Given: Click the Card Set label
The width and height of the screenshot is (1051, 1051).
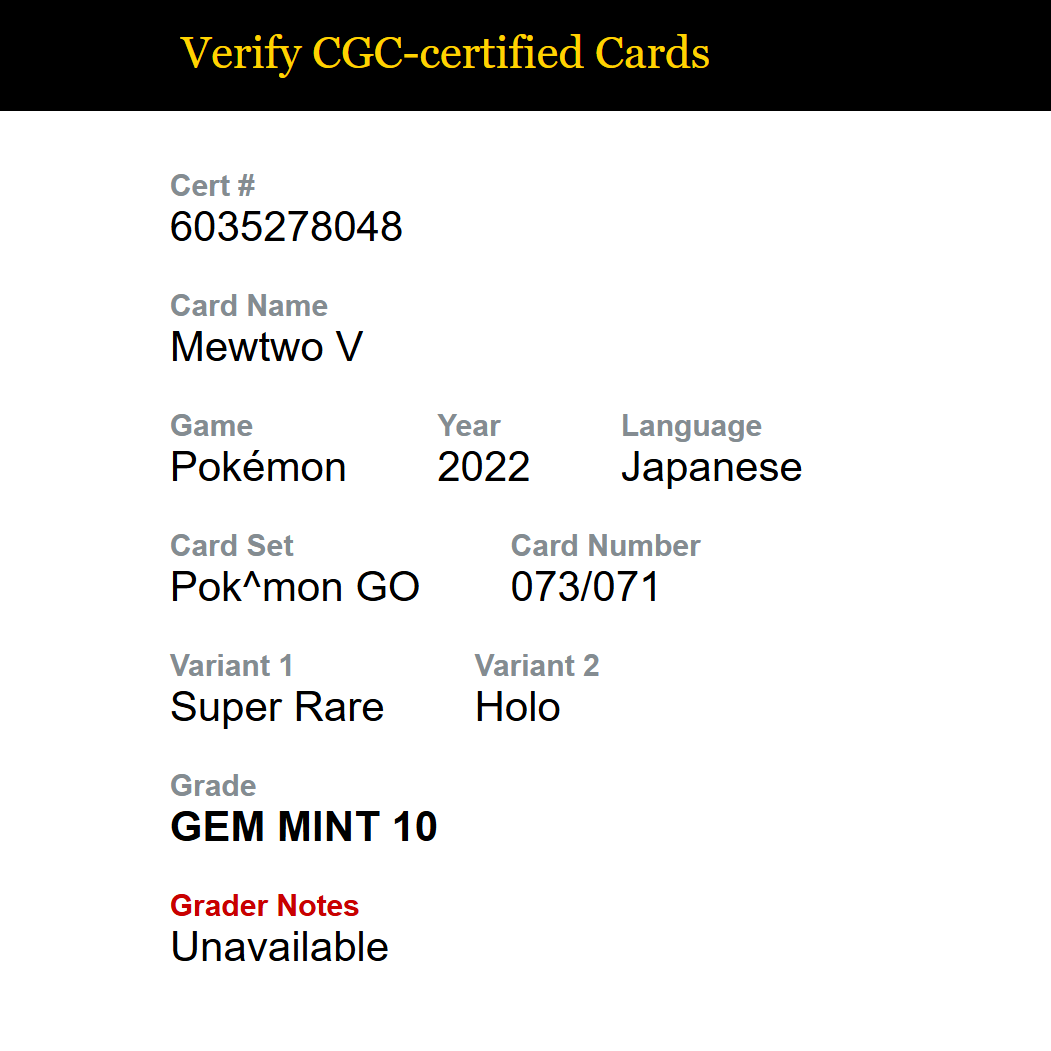Looking at the screenshot, I should click(x=231, y=546).
